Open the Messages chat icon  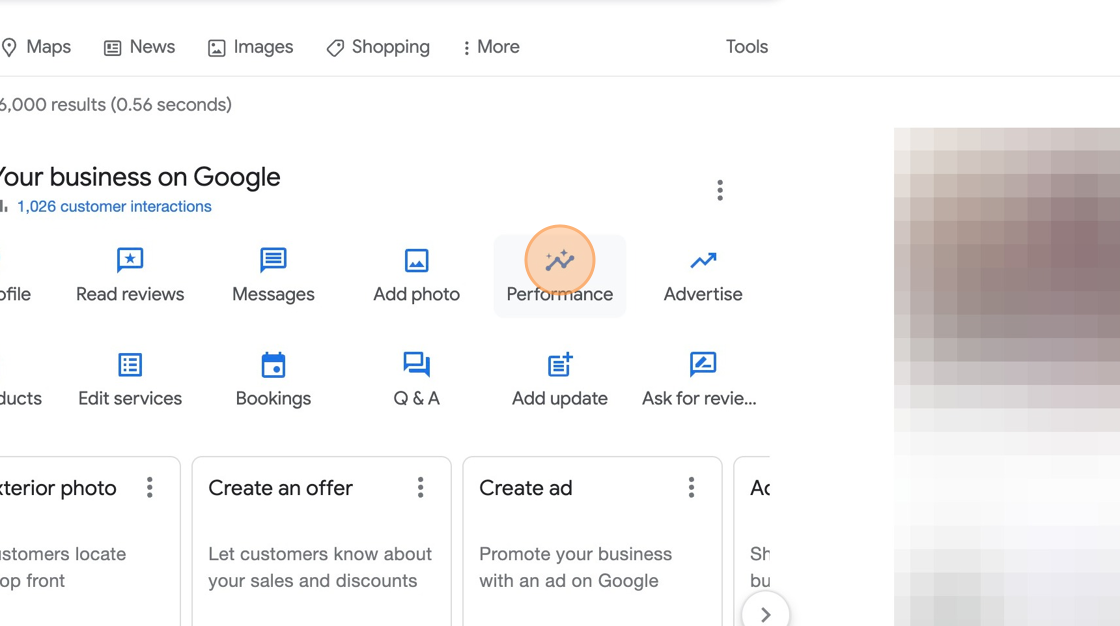(x=274, y=260)
